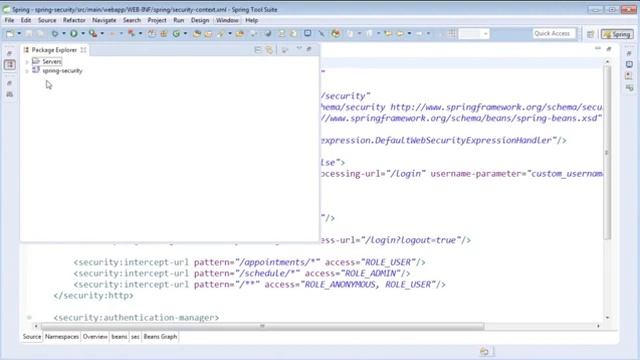
Task: Open the Design menu
Action: (200, 20)
